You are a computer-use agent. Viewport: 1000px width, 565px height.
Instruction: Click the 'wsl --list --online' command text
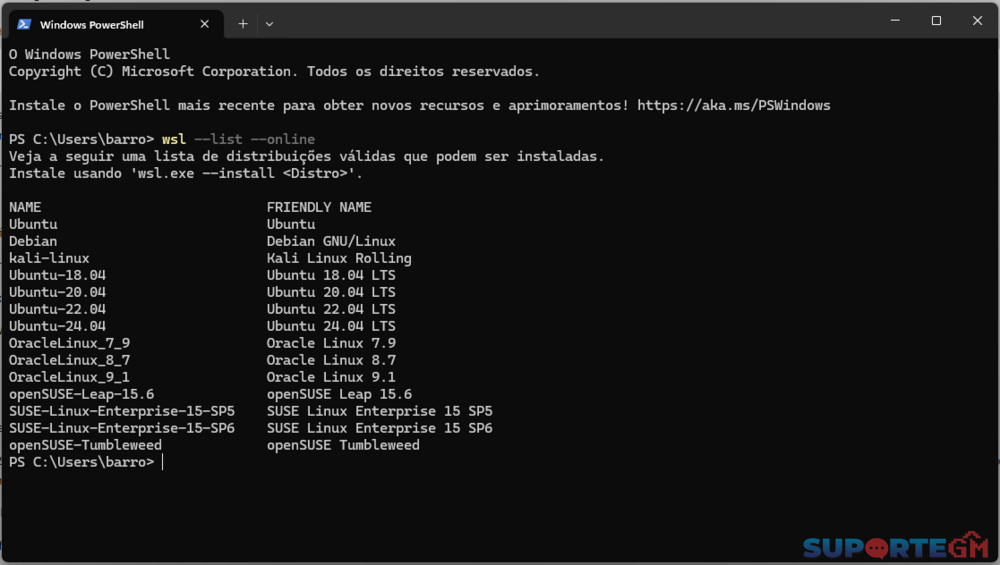(238, 139)
